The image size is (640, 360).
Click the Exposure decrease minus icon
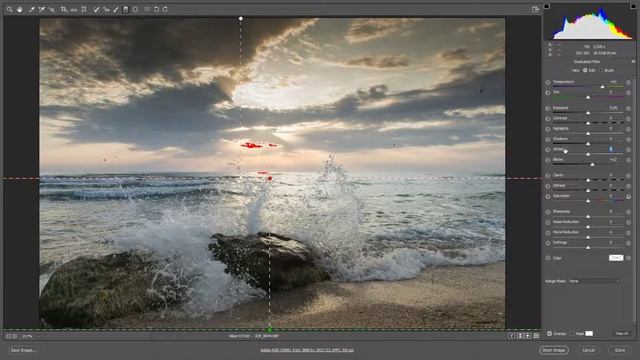point(548,109)
